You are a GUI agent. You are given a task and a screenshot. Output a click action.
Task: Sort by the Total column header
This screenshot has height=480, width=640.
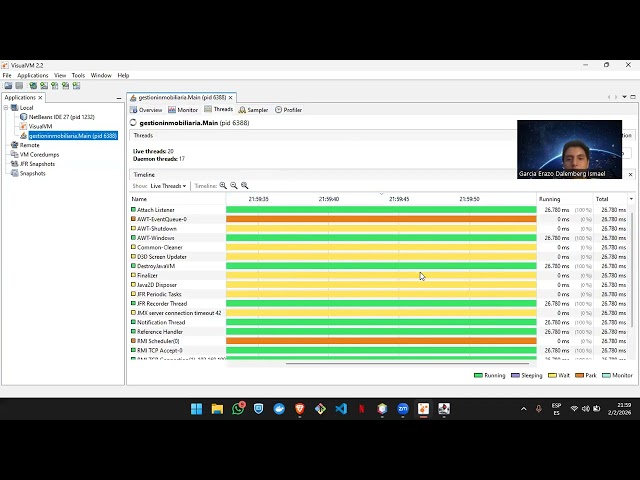[x=611, y=199]
